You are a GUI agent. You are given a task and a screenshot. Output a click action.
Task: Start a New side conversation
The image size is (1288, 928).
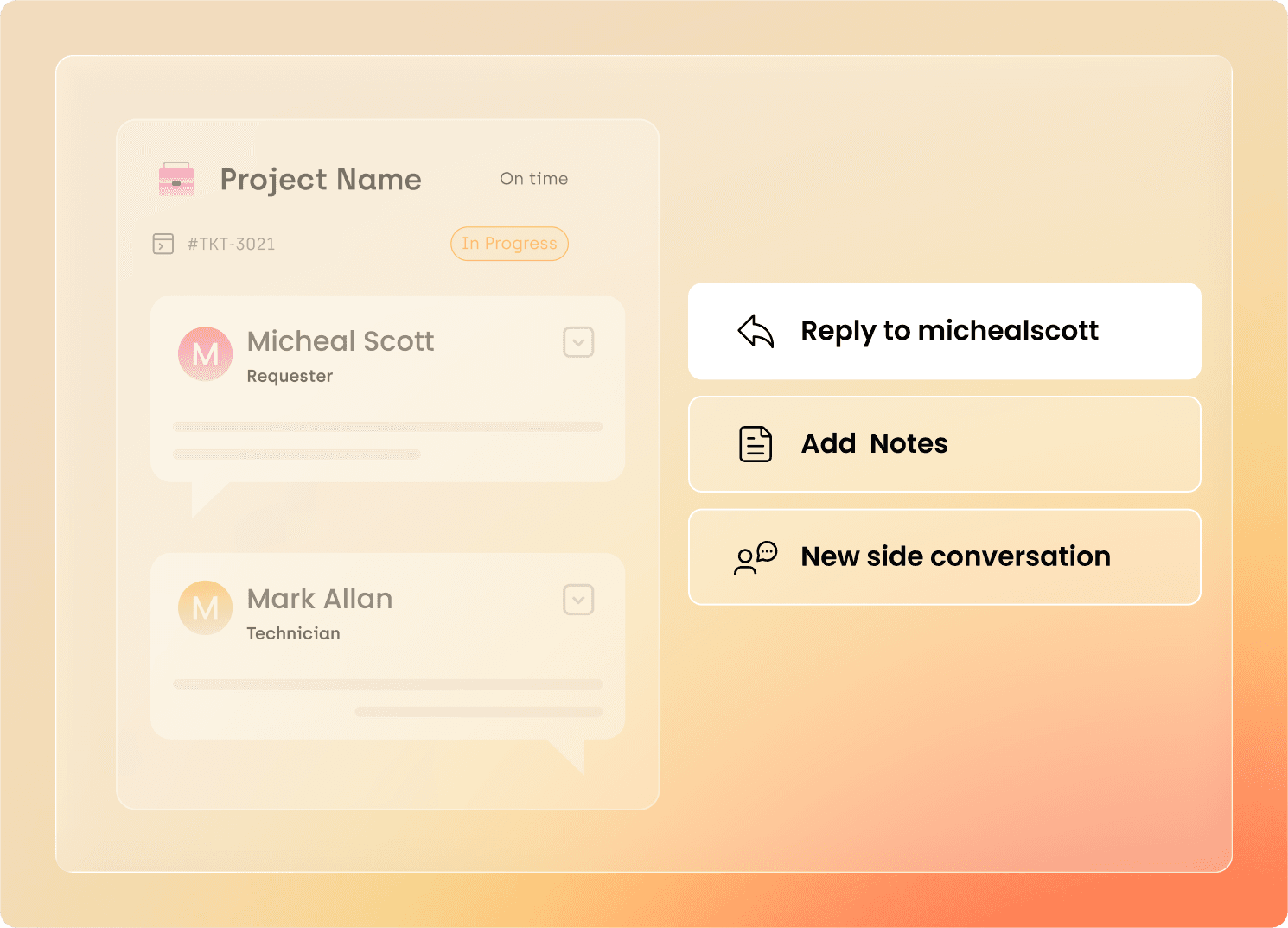pos(945,557)
